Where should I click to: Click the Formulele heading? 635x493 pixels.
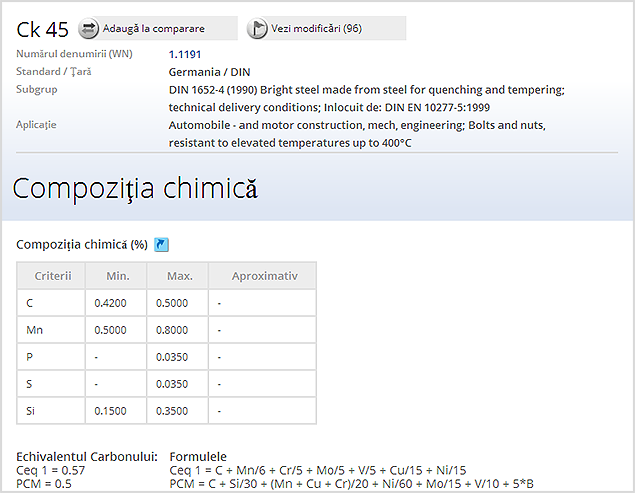coord(198,457)
